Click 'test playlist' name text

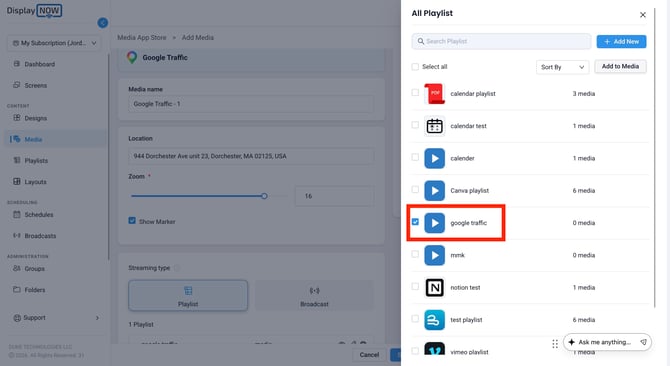coord(466,320)
